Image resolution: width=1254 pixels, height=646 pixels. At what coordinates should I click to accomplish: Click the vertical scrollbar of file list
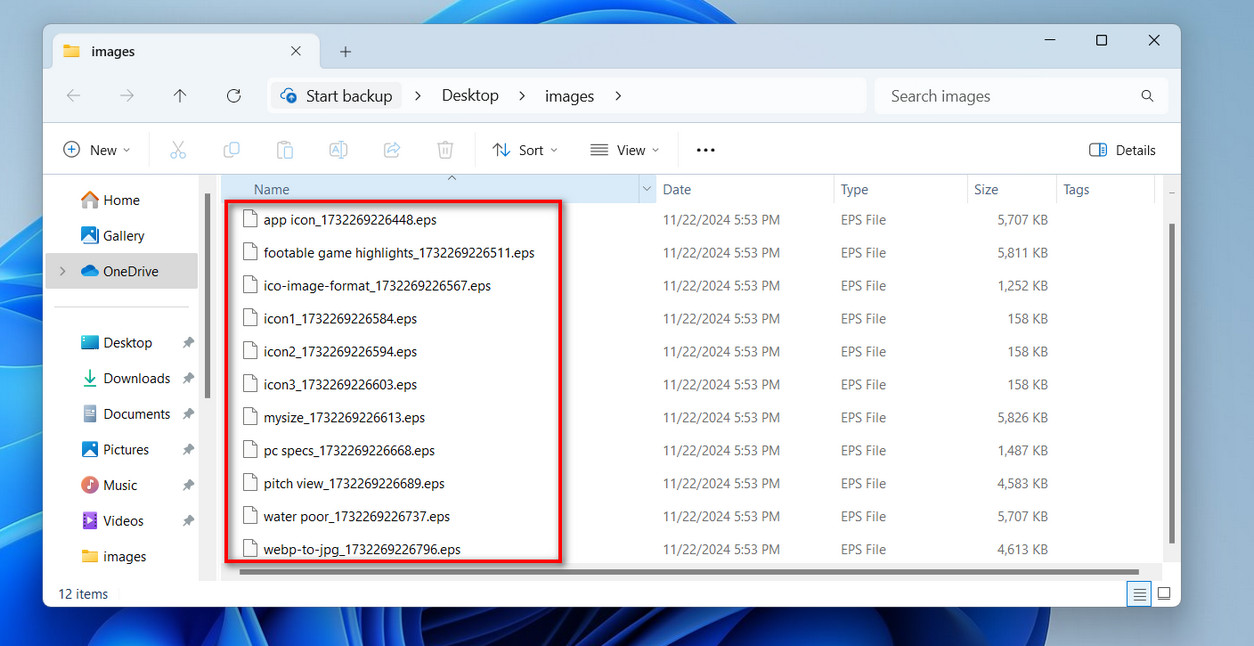(1171, 383)
